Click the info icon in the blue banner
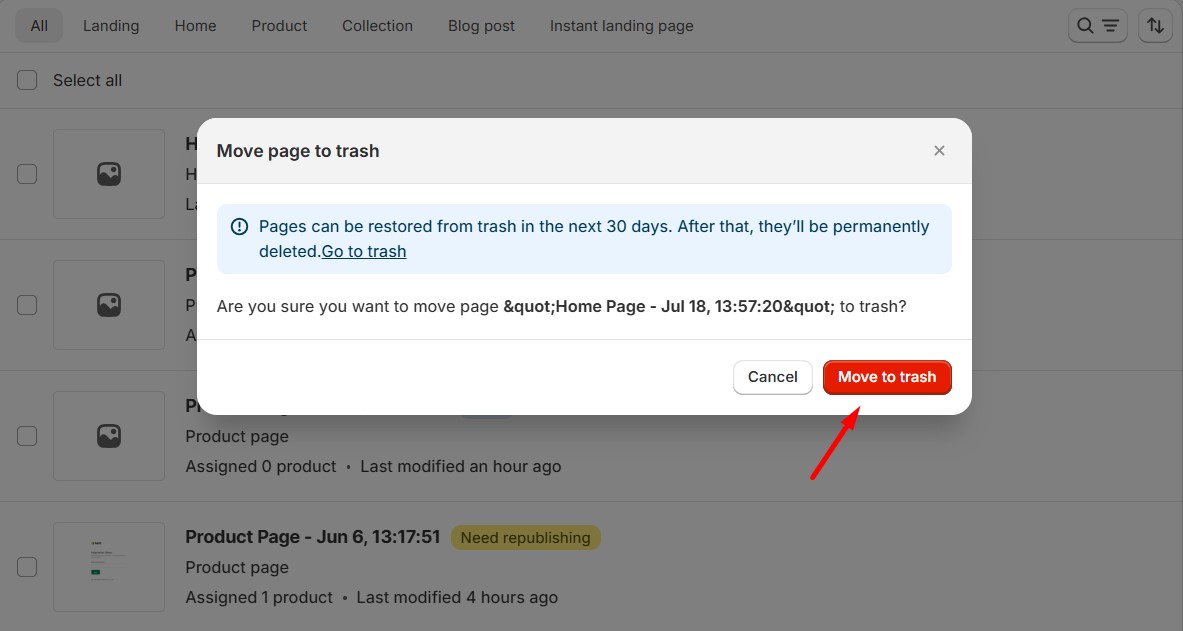The image size is (1183, 631). click(239, 227)
